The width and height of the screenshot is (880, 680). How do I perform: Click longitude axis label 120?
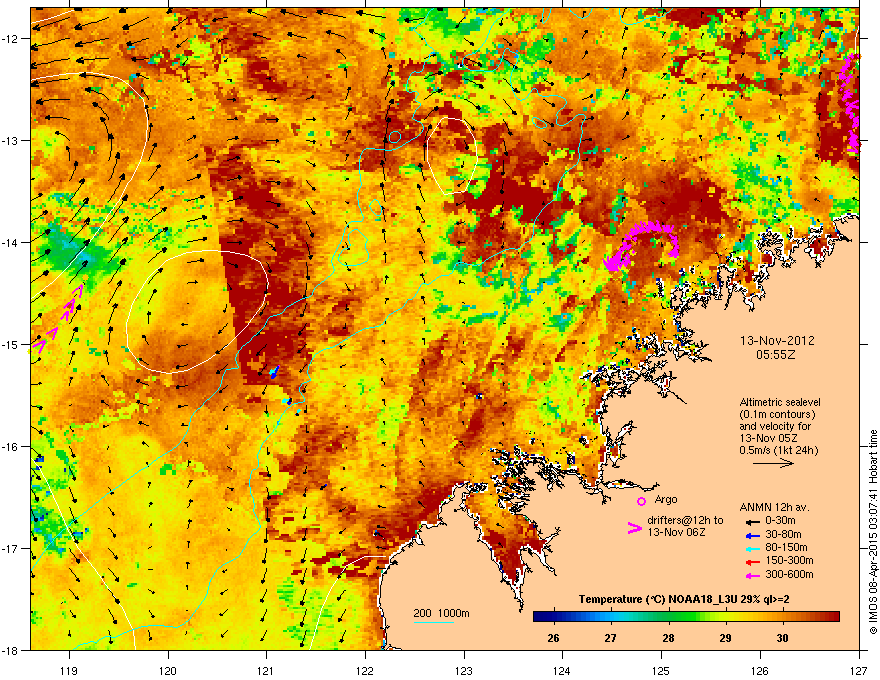pos(168,670)
